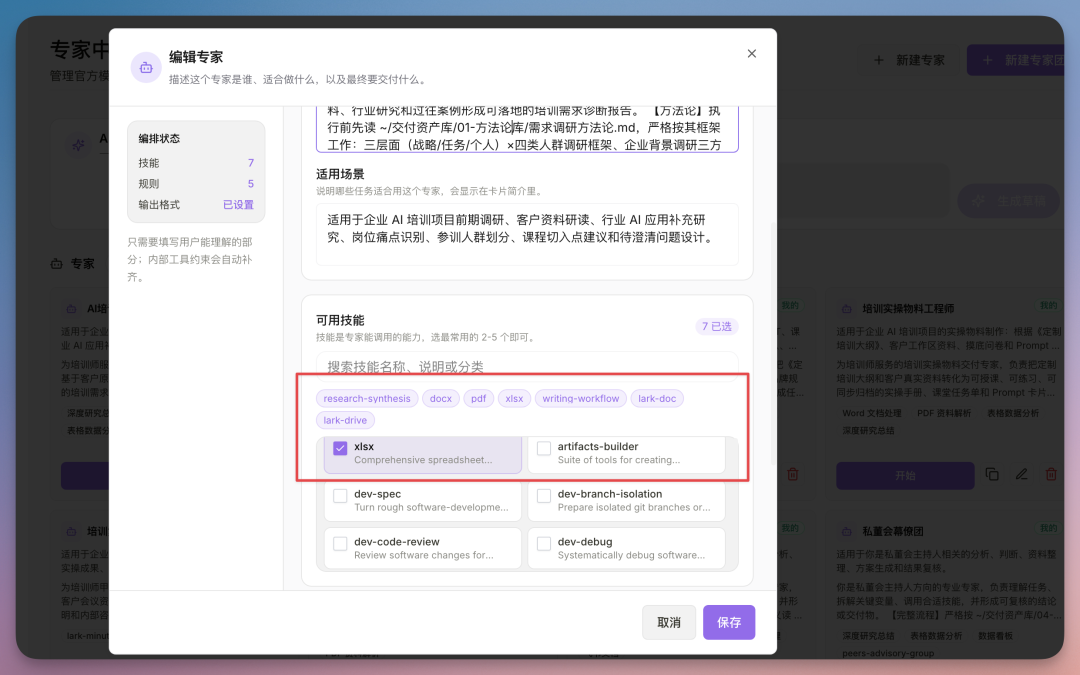Click the robot icon in dialog header
Screen dimensions: 1080x675
pos(146,68)
